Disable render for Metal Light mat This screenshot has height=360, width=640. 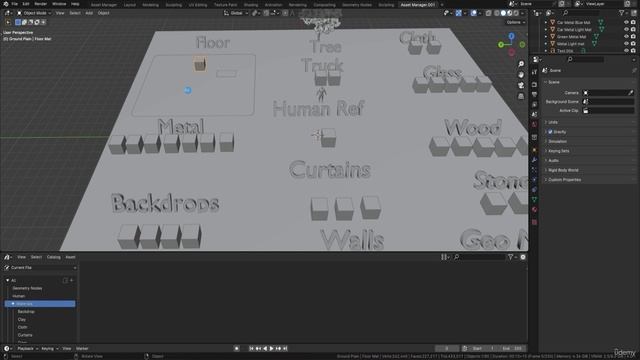633,43
